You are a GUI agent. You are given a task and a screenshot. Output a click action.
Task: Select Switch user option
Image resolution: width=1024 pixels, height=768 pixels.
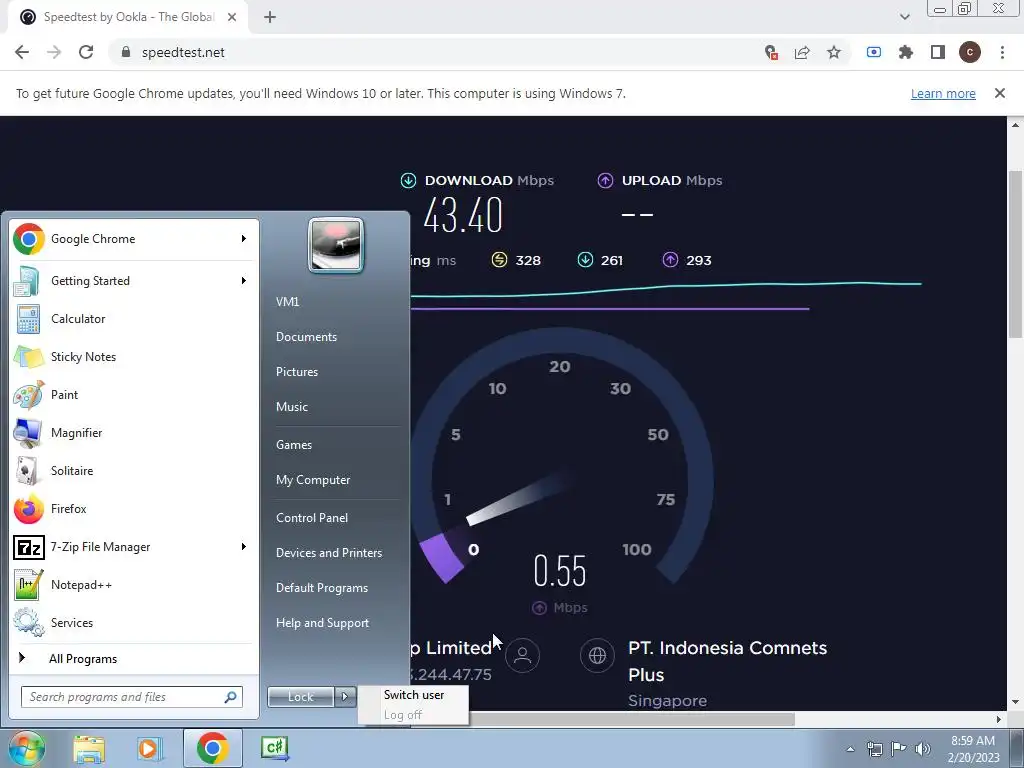pos(414,695)
